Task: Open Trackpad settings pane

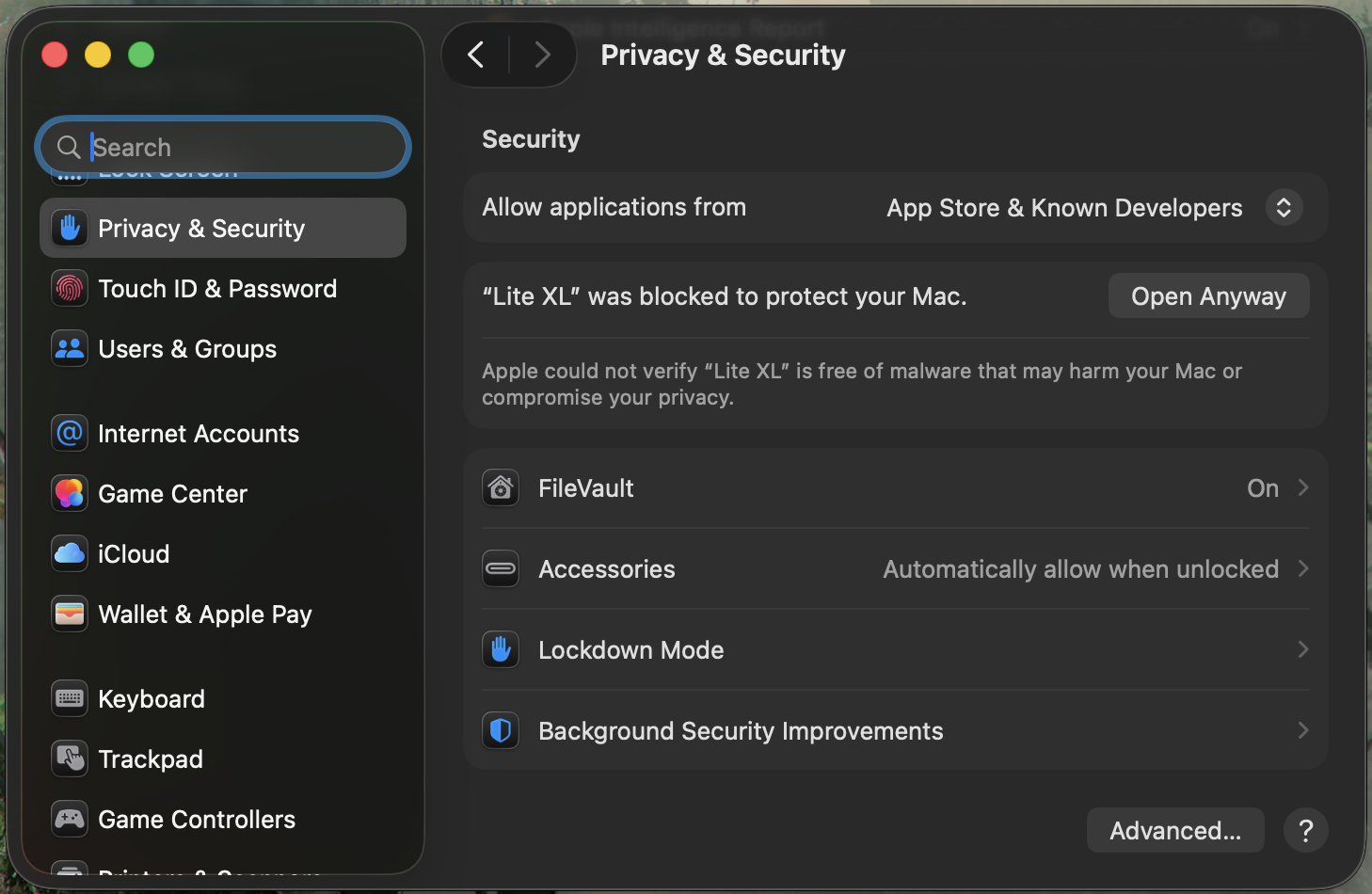Action: coord(223,758)
